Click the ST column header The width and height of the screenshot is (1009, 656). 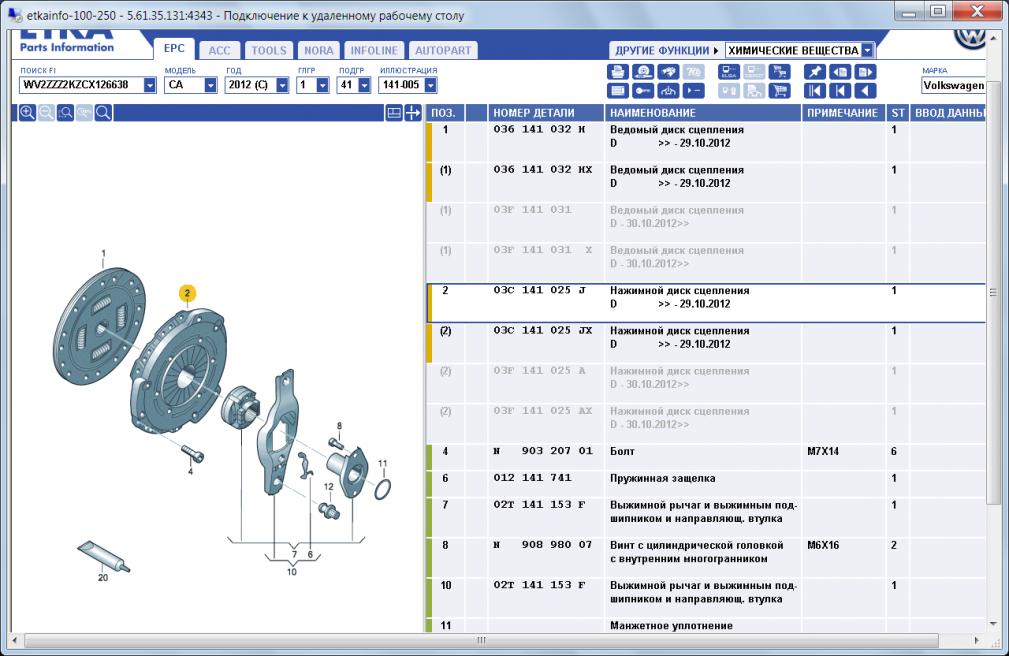[x=898, y=113]
